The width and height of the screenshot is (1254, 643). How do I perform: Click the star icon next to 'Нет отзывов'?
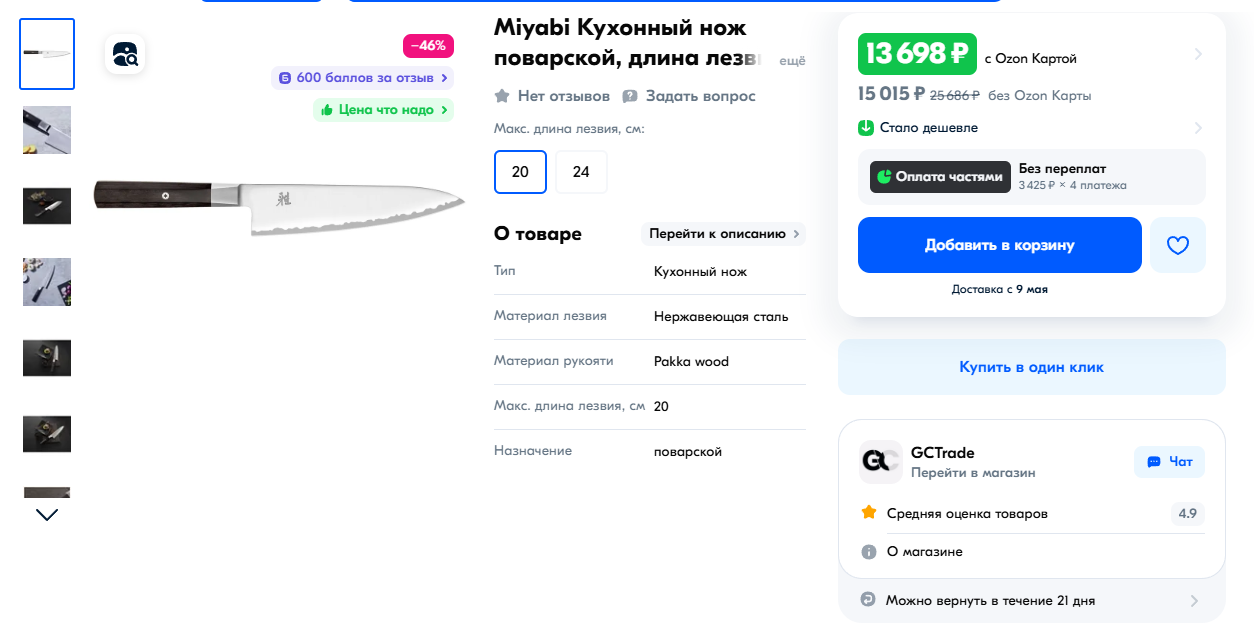(502, 96)
